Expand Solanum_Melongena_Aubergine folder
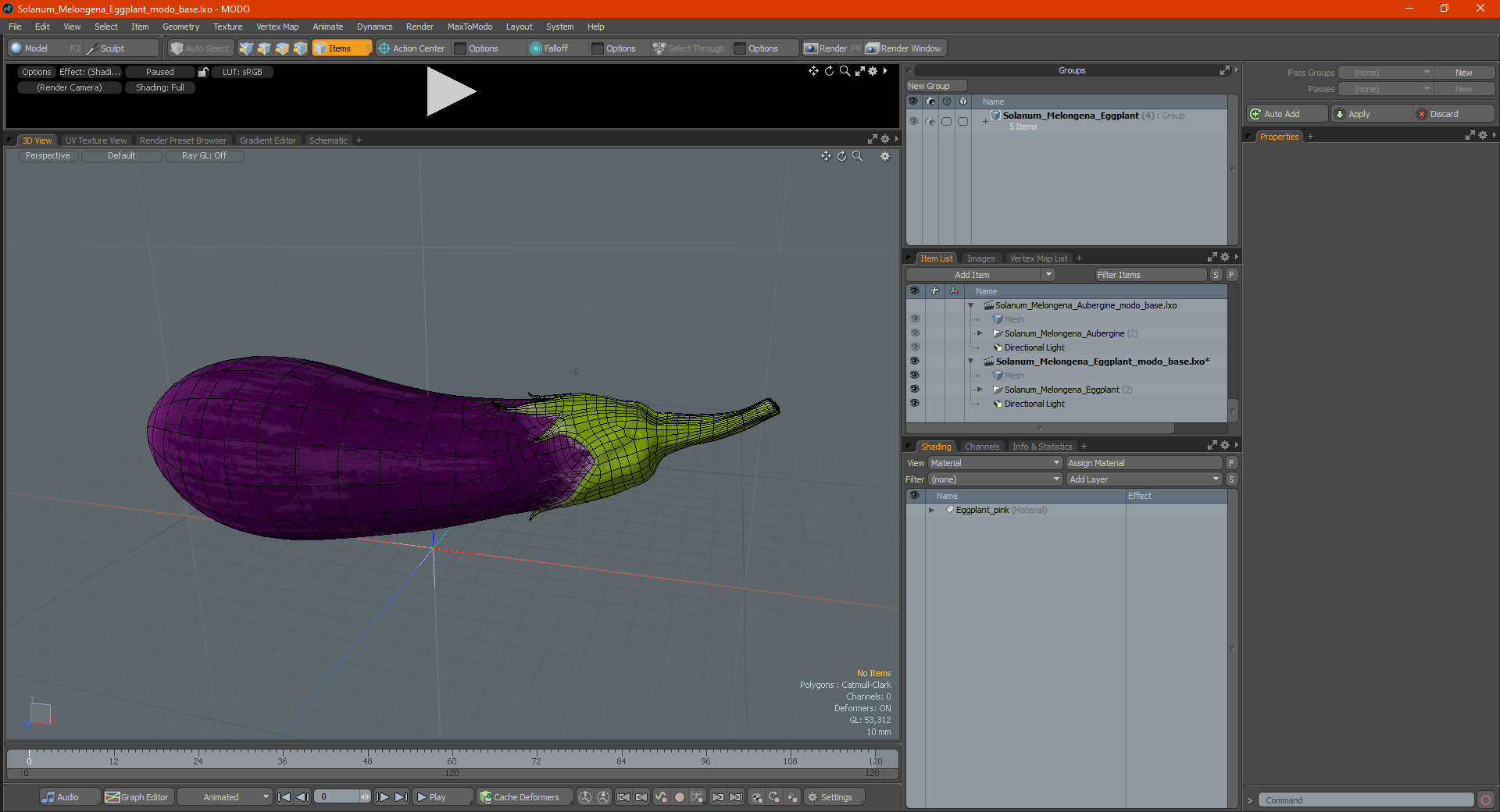This screenshot has height=812, width=1500. [x=980, y=333]
